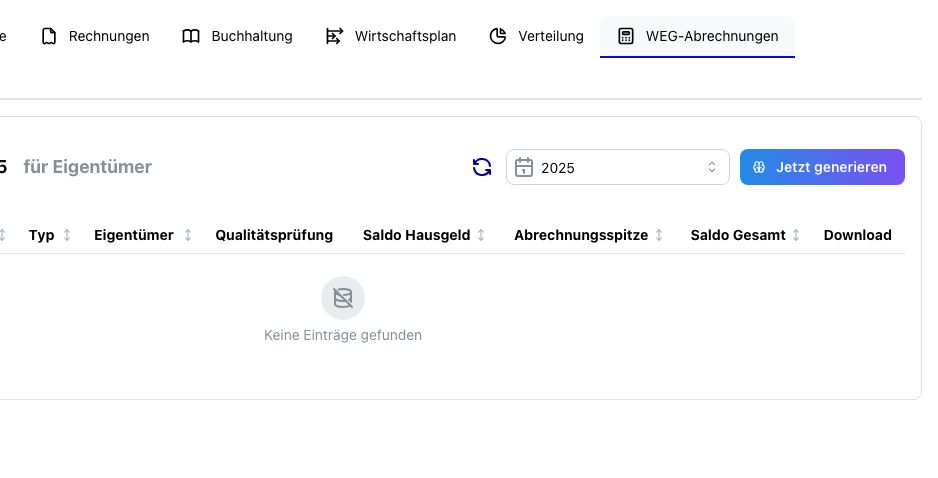
Task: Click the Saldo Hausgeld header label
Action: 416,235
